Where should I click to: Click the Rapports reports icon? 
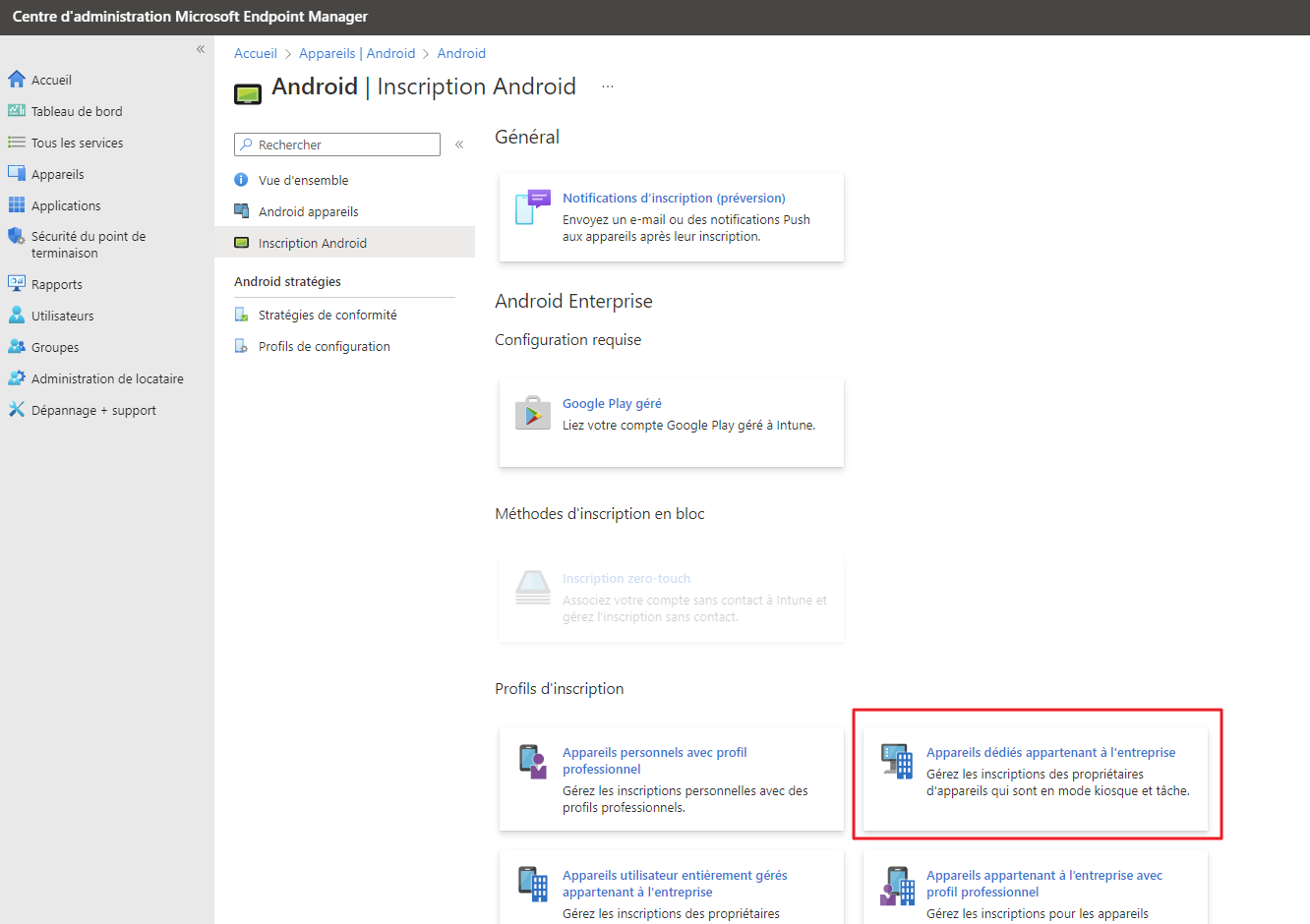coord(17,284)
